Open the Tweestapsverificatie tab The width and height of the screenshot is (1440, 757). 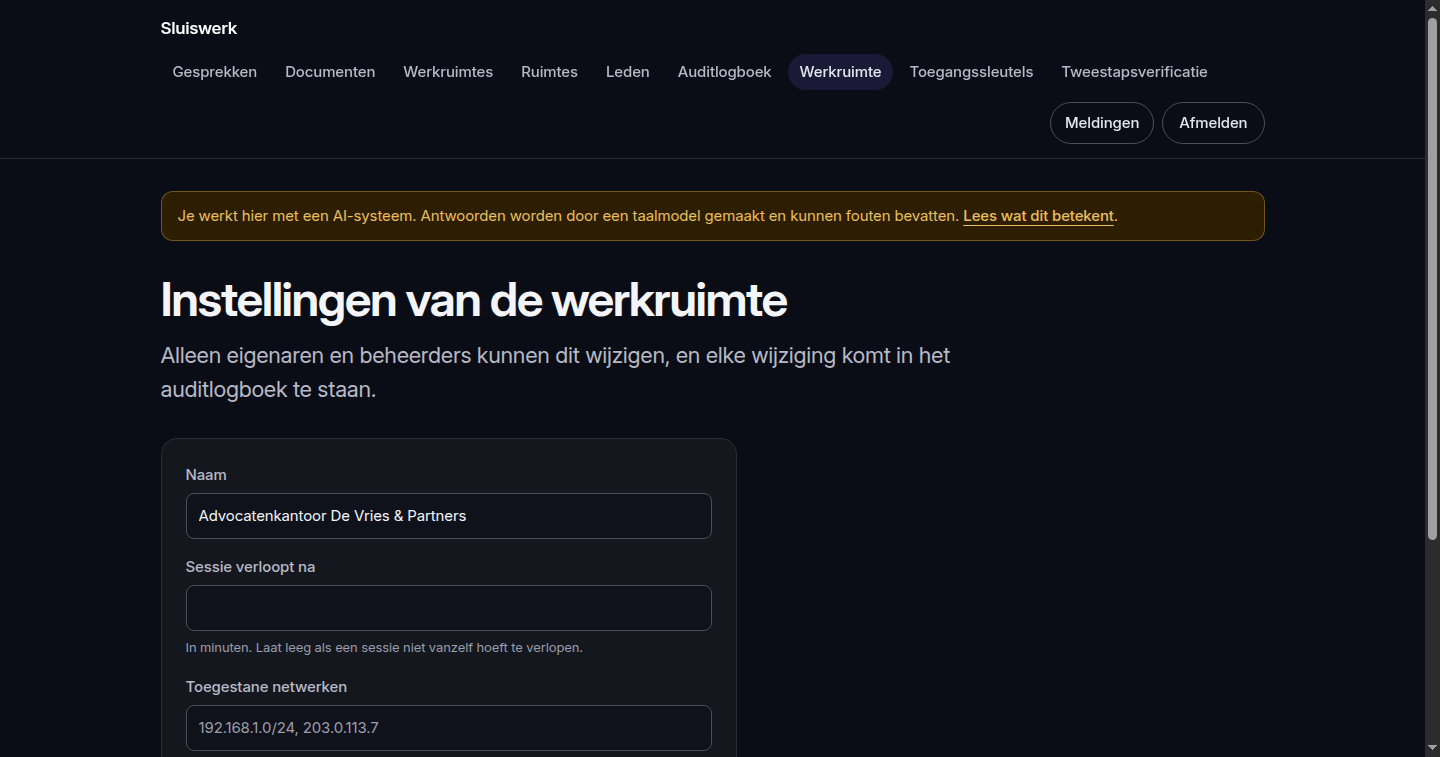point(1134,72)
